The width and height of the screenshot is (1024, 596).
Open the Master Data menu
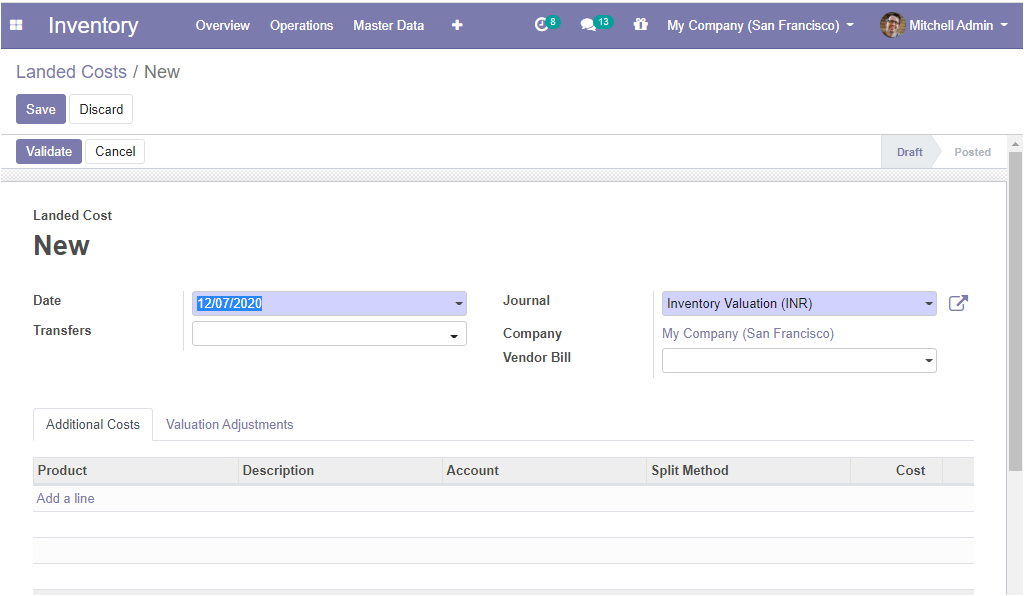point(389,25)
